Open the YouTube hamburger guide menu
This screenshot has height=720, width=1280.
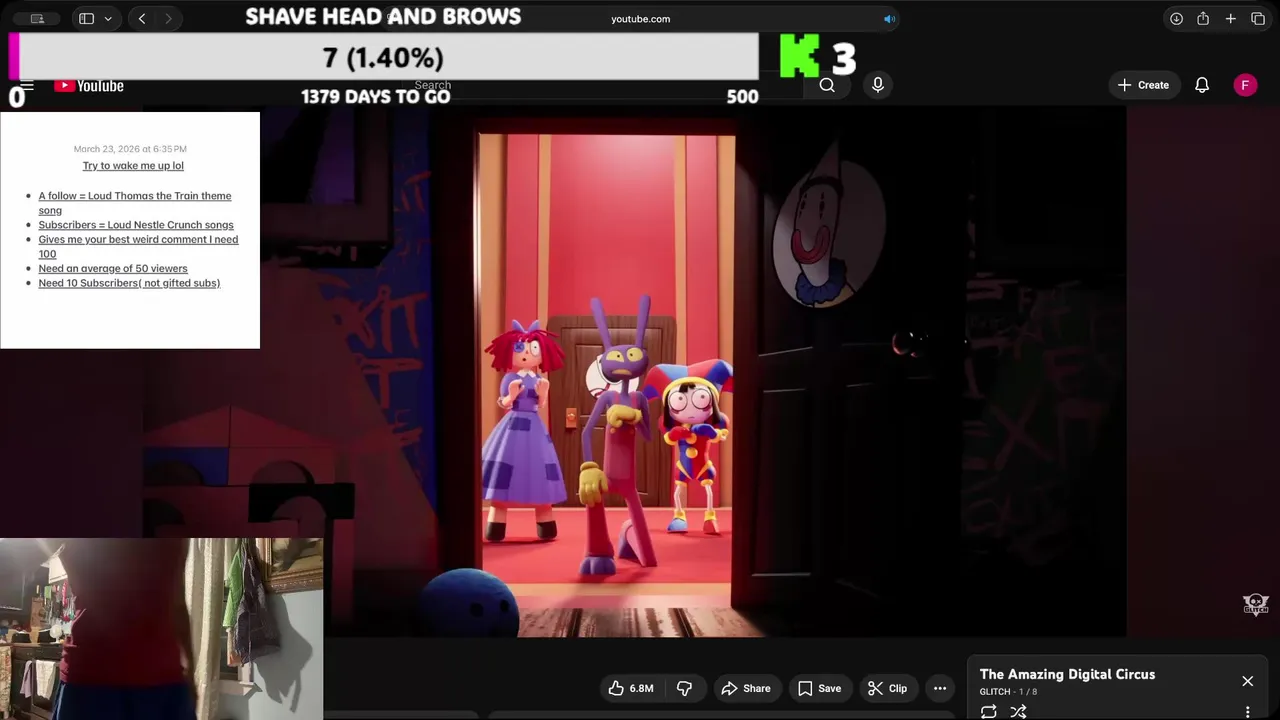click(27, 85)
